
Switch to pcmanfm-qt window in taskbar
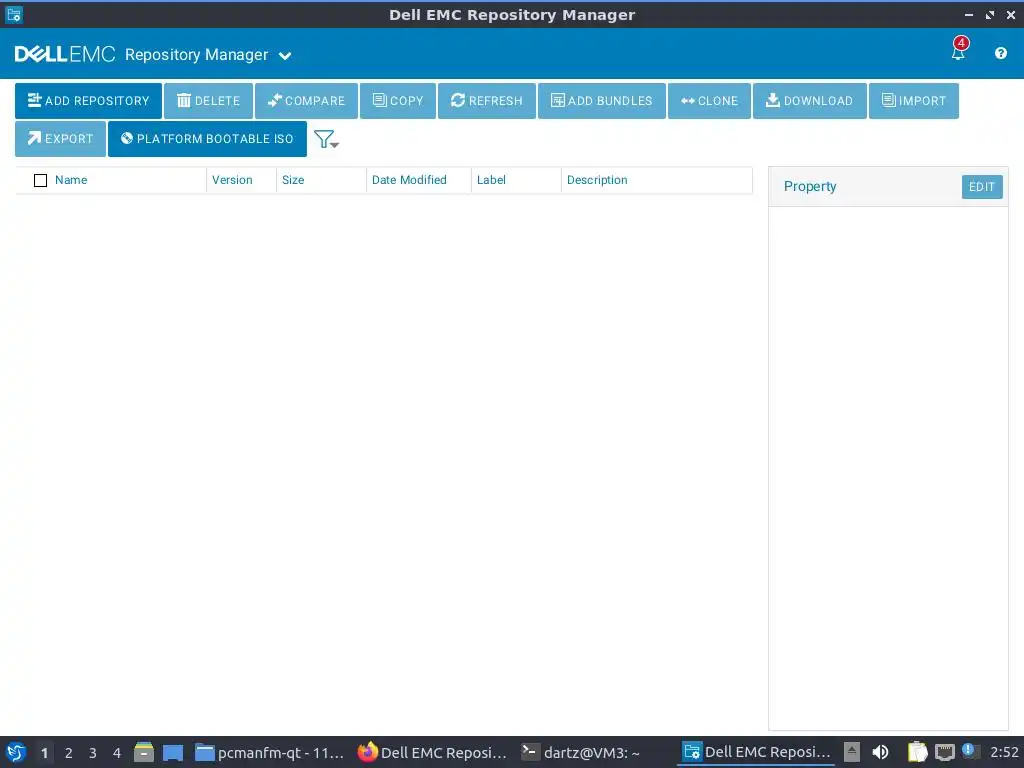[x=270, y=752]
